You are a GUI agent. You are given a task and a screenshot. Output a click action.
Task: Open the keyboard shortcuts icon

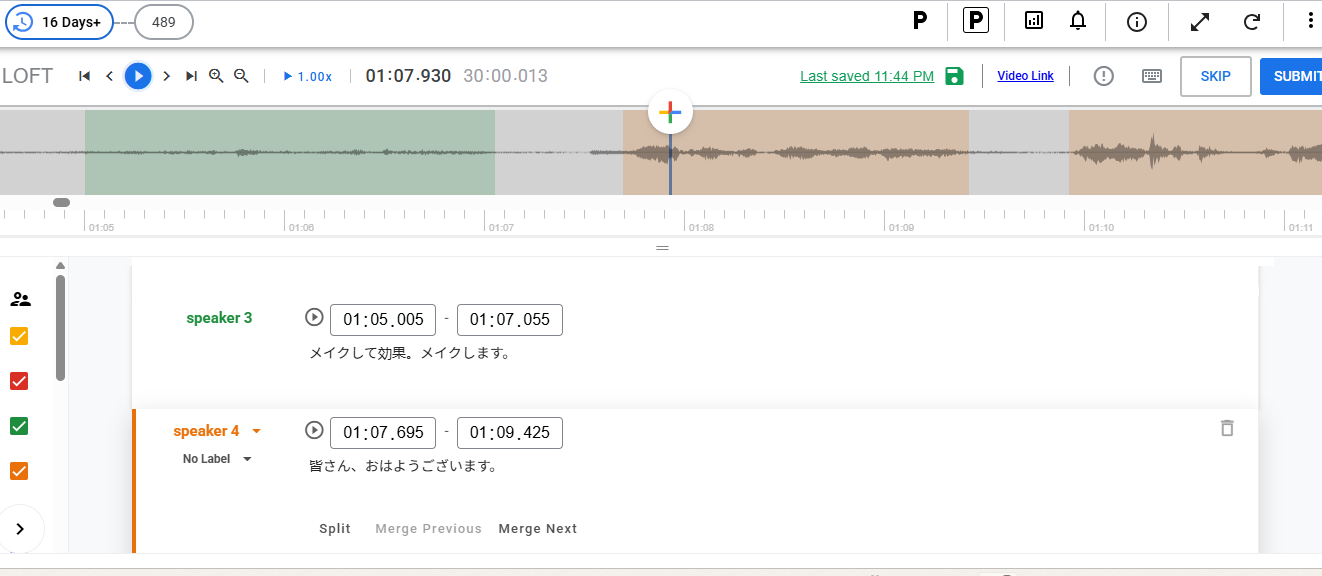click(x=1152, y=76)
